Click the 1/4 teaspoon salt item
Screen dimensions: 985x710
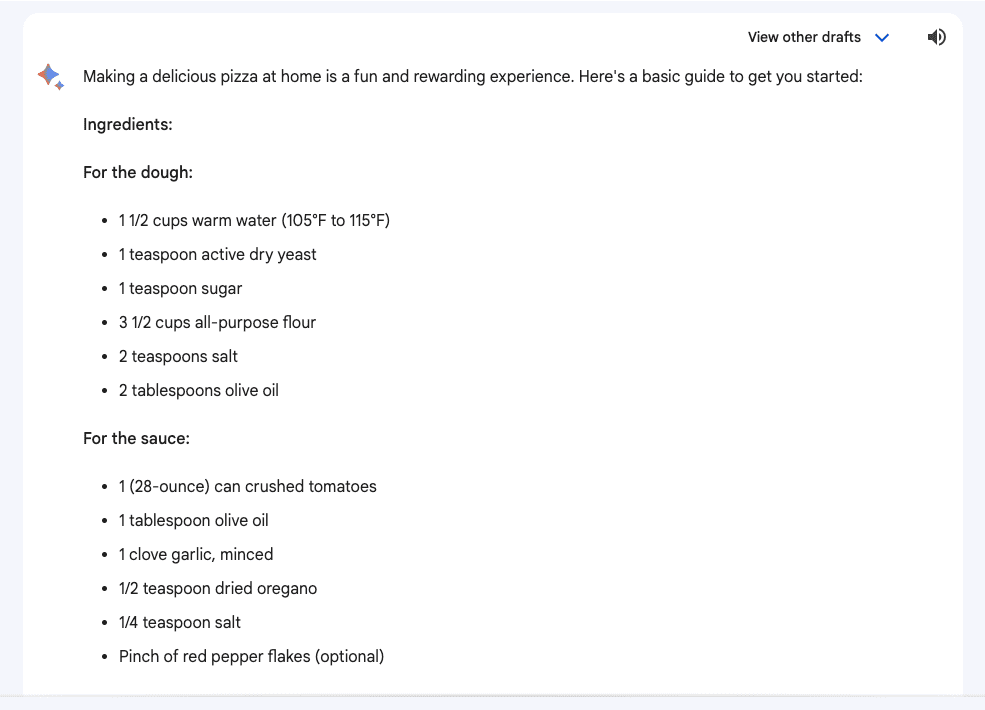[x=180, y=622]
